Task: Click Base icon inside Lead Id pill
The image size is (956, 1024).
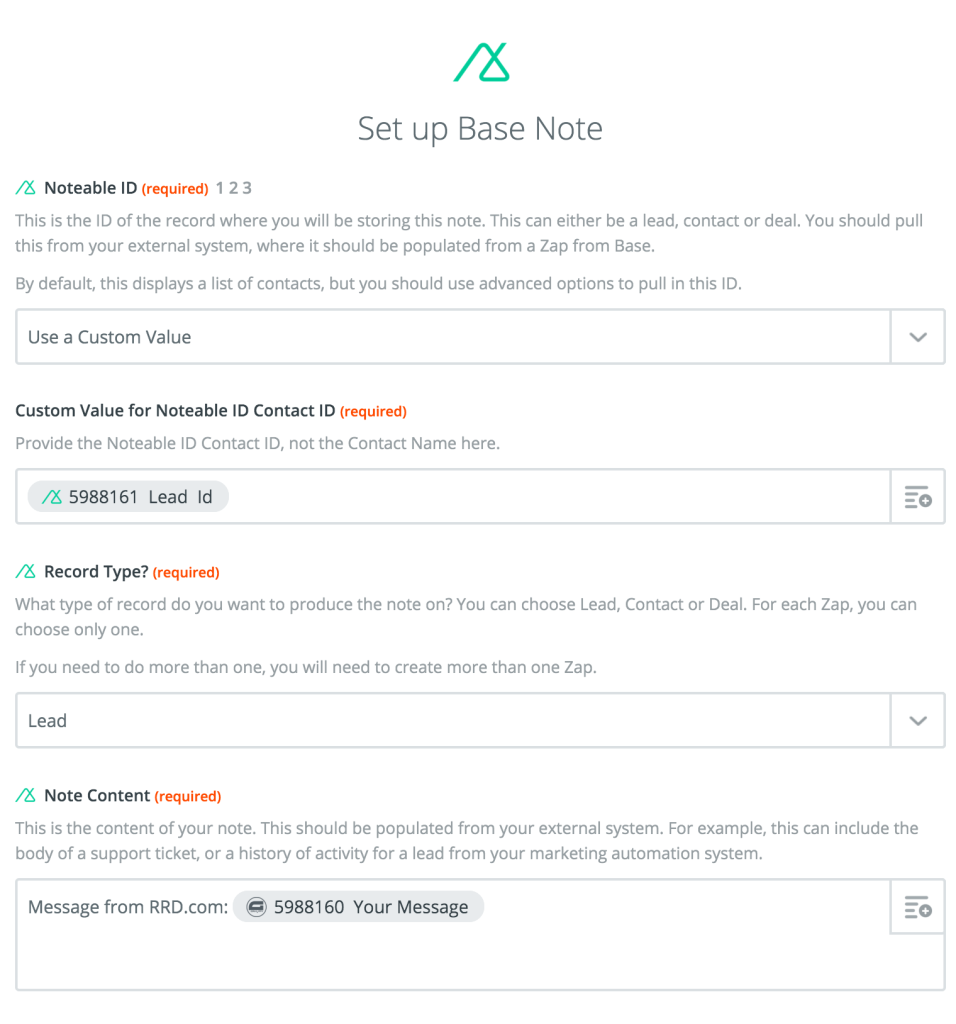Action: pos(52,497)
